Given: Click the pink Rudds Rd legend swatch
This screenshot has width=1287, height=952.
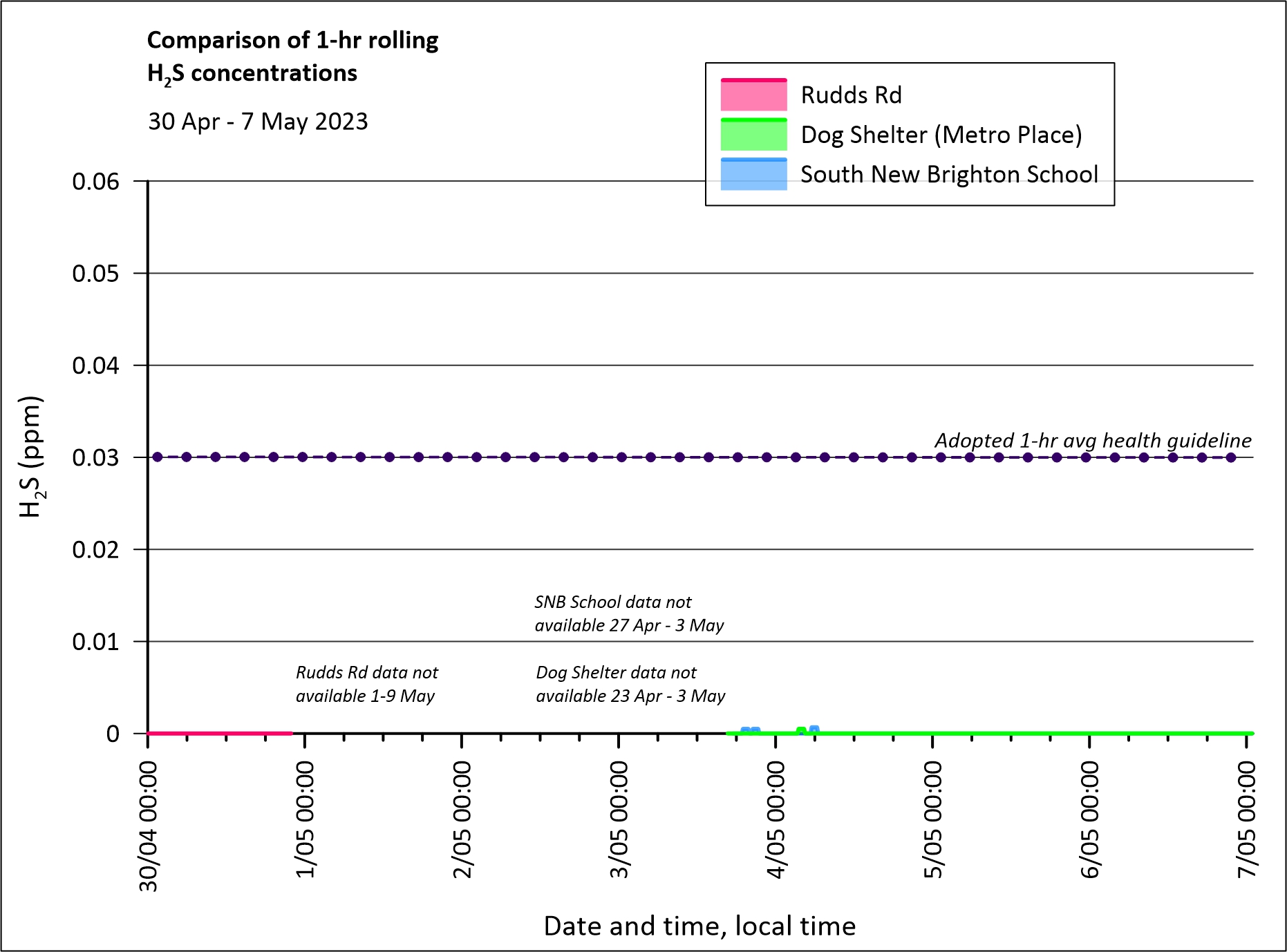Looking at the screenshot, I should coord(753,95).
